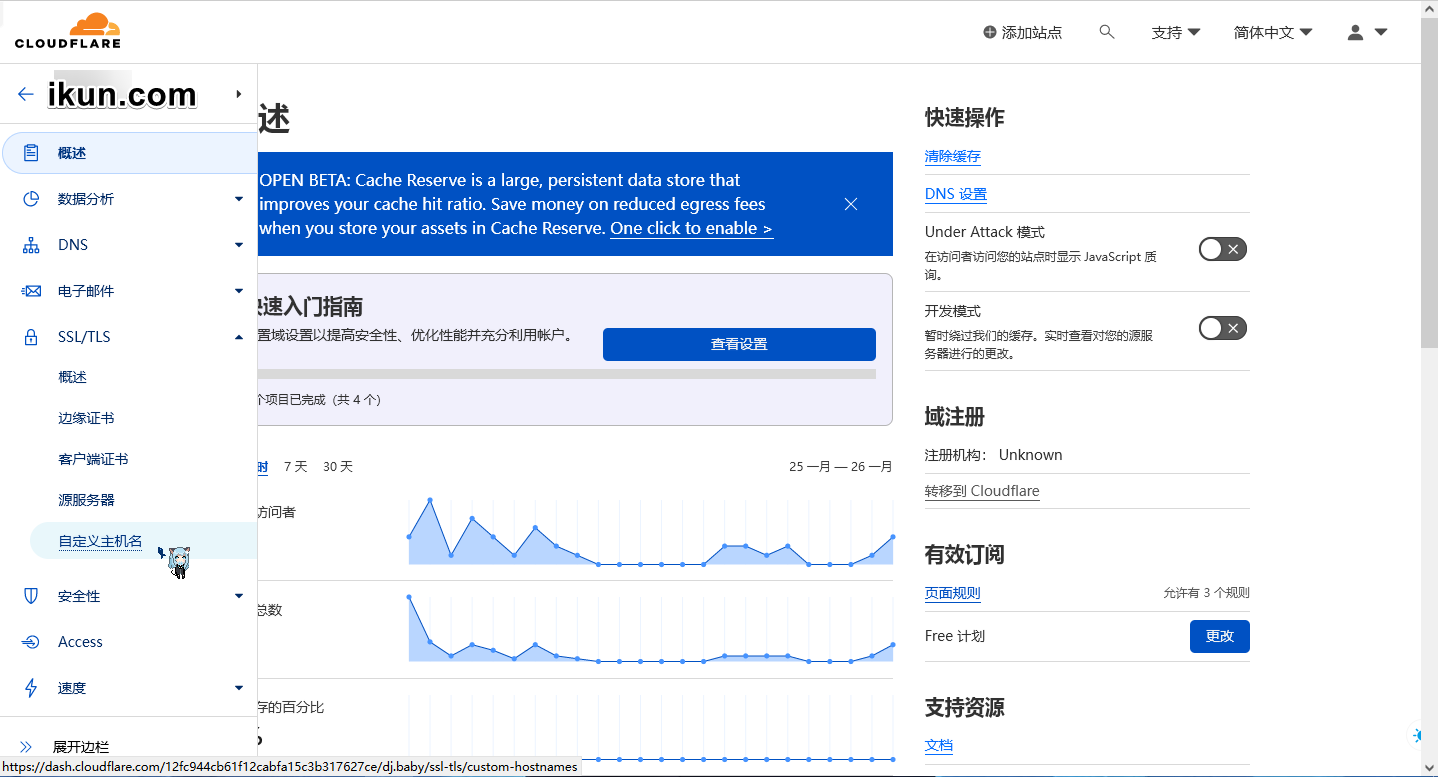
Task: Click the visitors chart area
Action: [651, 532]
